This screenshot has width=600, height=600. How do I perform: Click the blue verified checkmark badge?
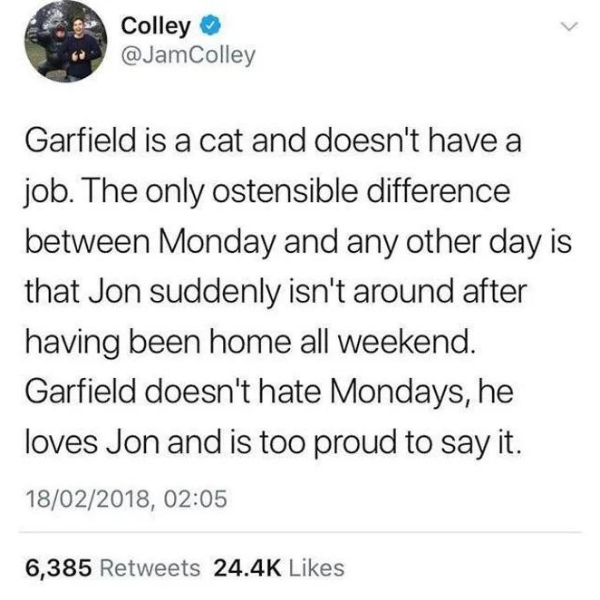pyautogui.click(x=210, y=26)
